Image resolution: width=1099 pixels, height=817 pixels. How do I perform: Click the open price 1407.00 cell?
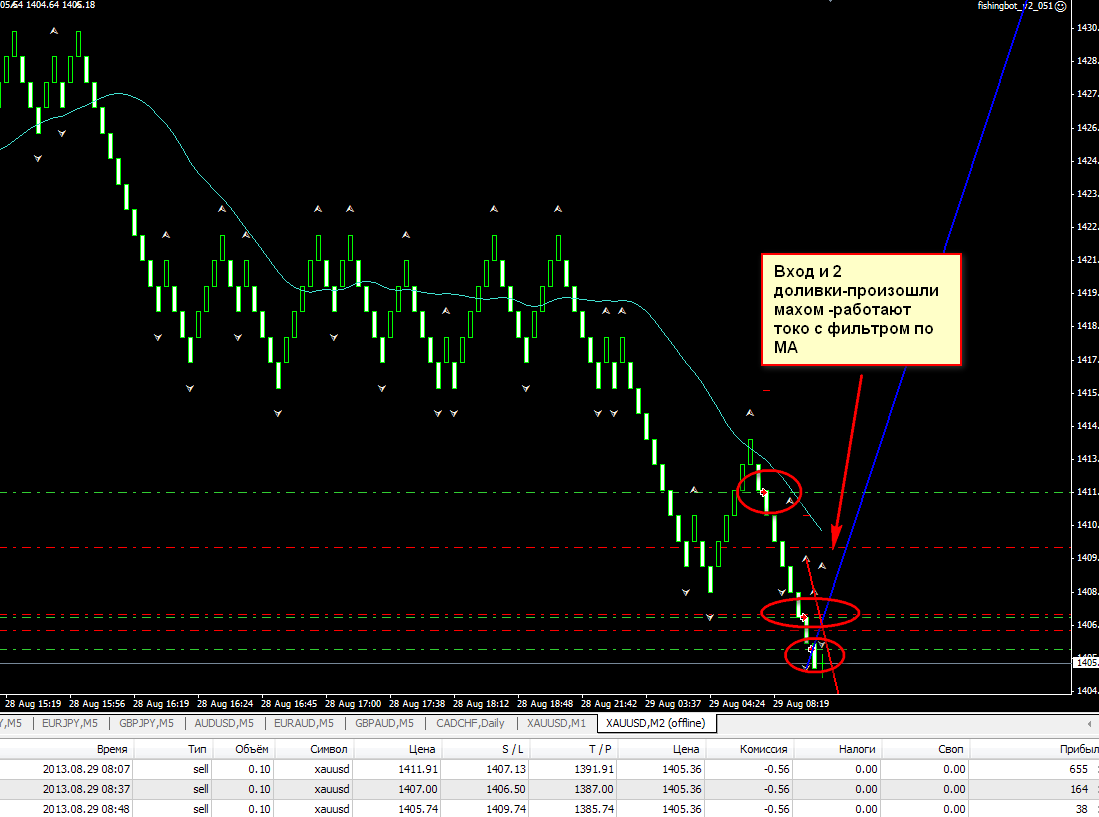[x=418, y=789]
